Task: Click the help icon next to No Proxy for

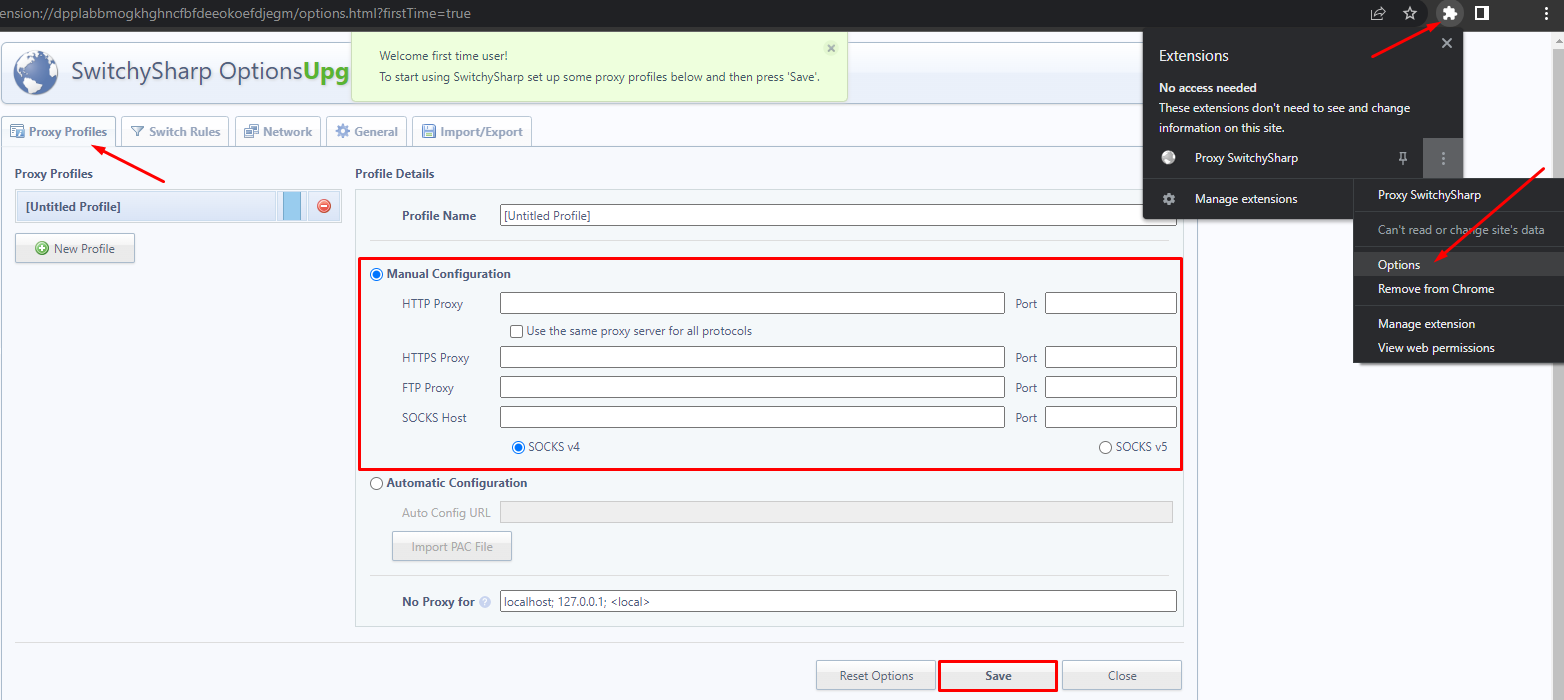Action: pyautogui.click(x=485, y=602)
